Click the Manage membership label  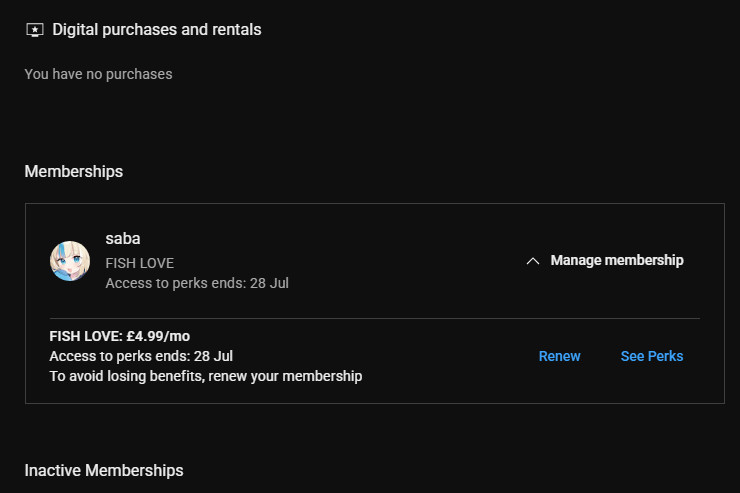coord(616,260)
